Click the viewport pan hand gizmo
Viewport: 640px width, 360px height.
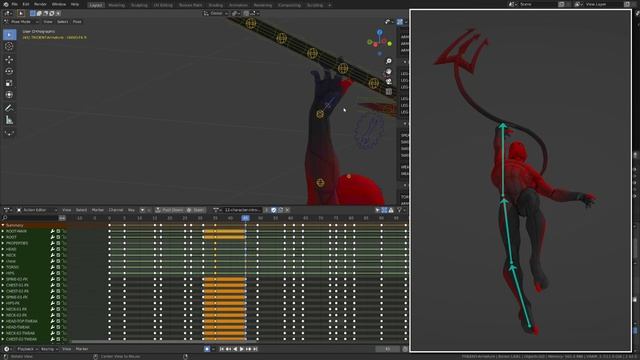point(389,71)
